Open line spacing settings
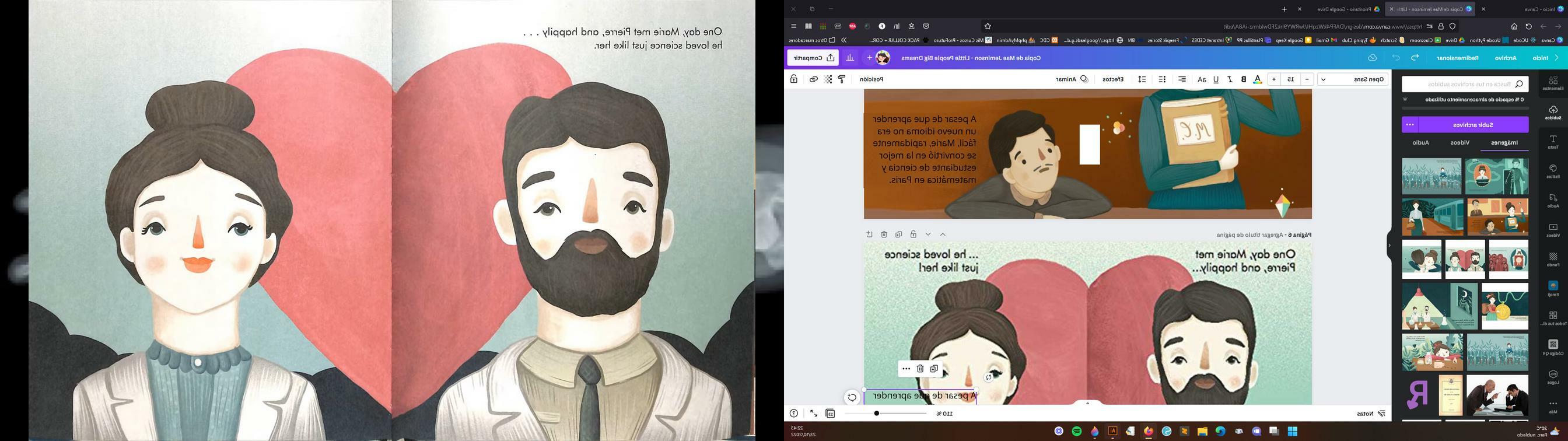Viewport: 1568px width, 441px height. click(x=1142, y=79)
